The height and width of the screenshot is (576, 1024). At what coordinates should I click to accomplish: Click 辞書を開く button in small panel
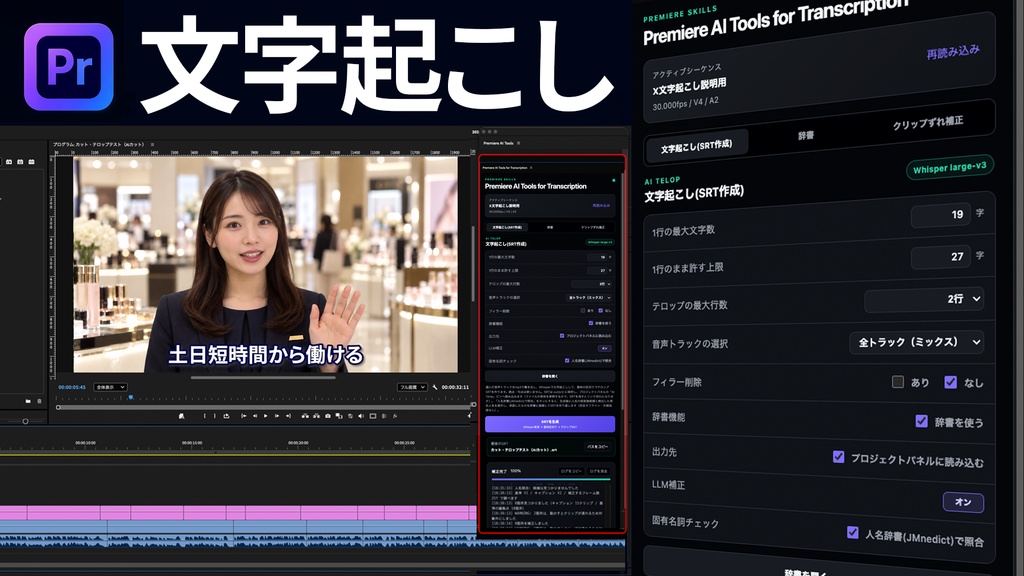tap(550, 376)
